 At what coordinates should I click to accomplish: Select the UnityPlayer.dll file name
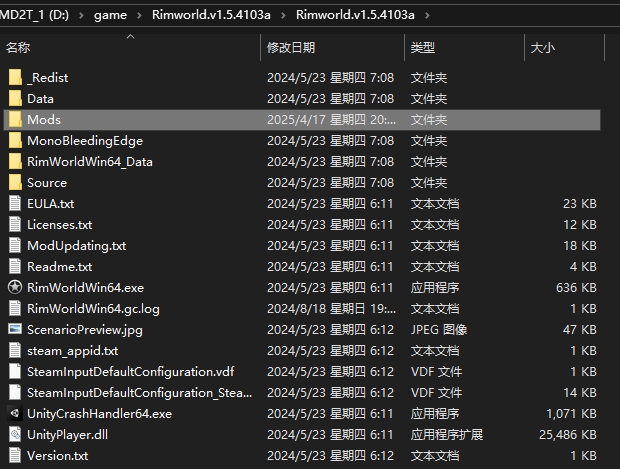click(x=68, y=435)
